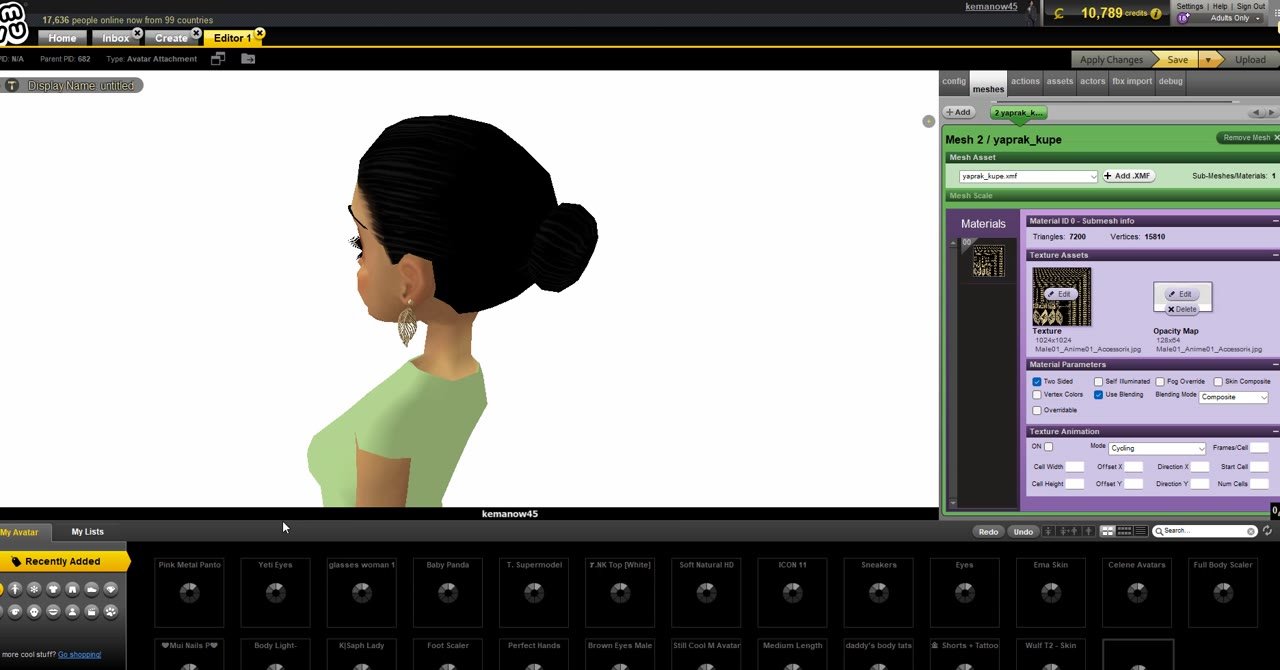This screenshot has height=670, width=1280.
Task: Switch to the actors tab
Action: [1092, 82]
